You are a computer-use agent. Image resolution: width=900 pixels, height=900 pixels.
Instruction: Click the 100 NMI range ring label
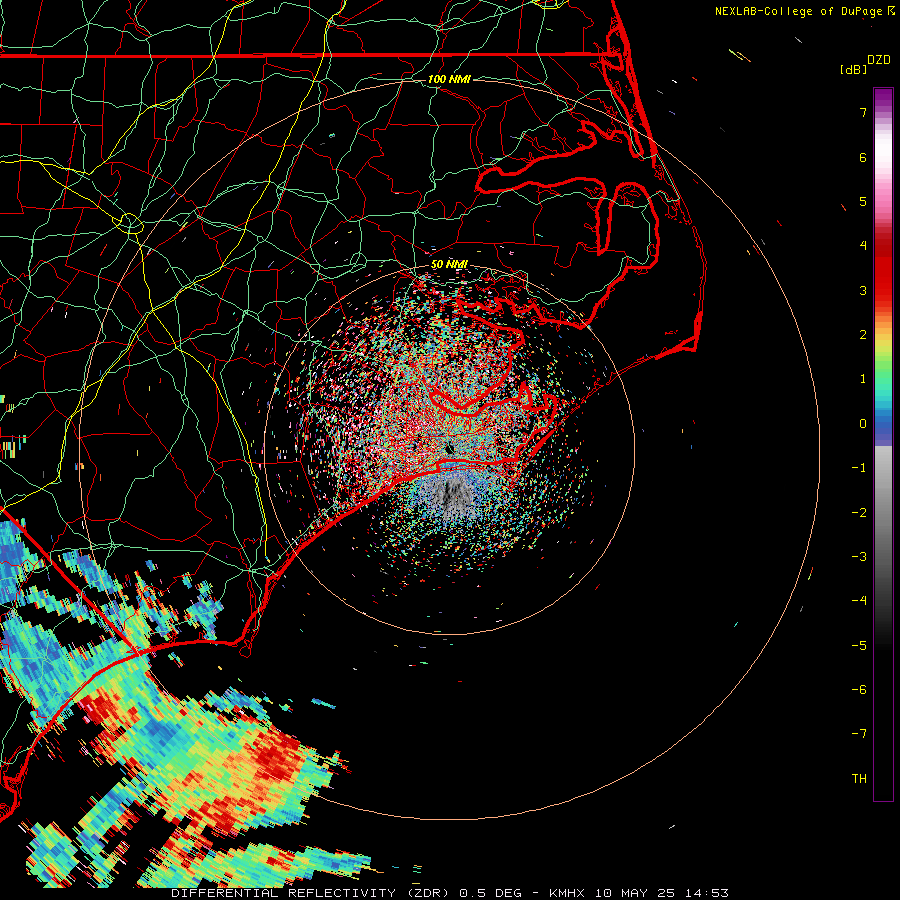click(x=449, y=79)
